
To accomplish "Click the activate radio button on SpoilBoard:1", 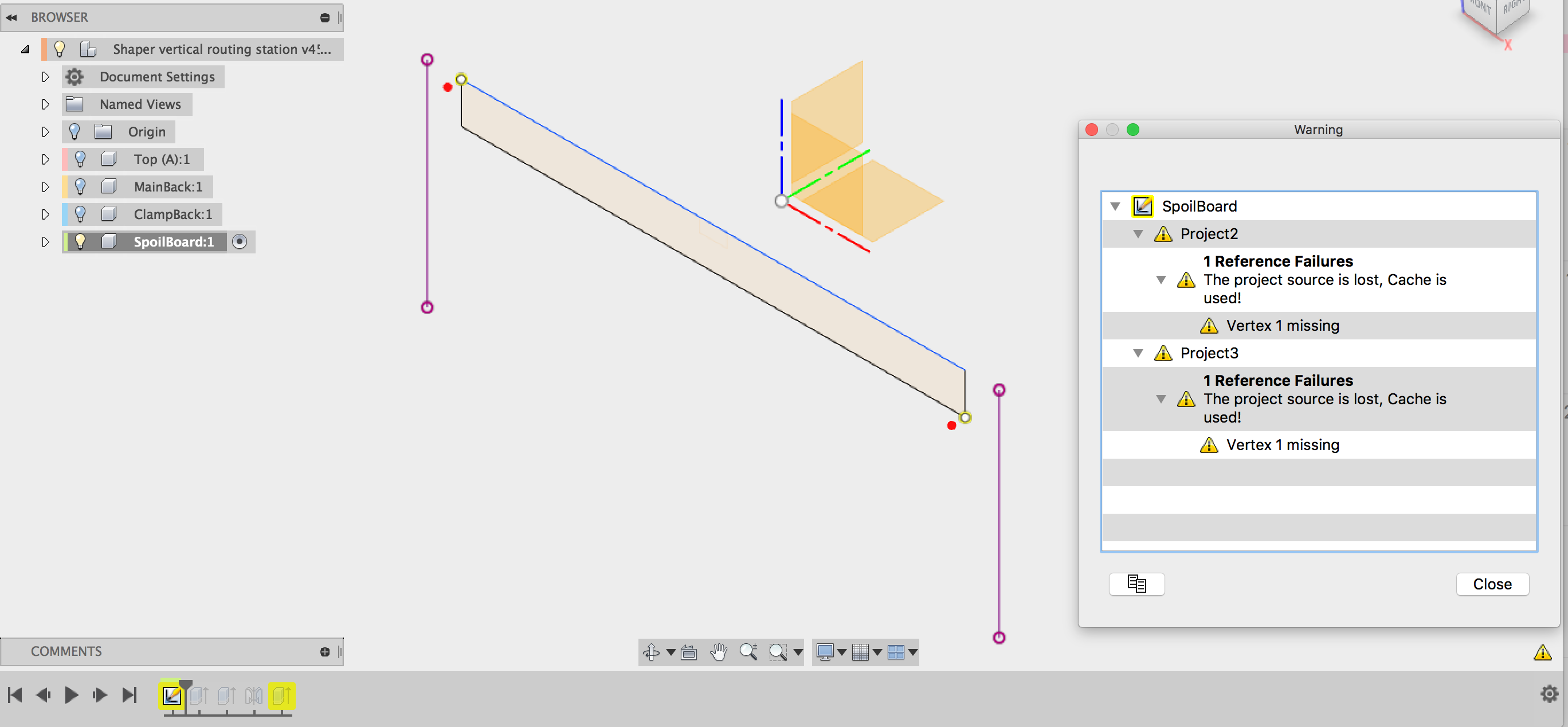I will pyautogui.click(x=240, y=242).
